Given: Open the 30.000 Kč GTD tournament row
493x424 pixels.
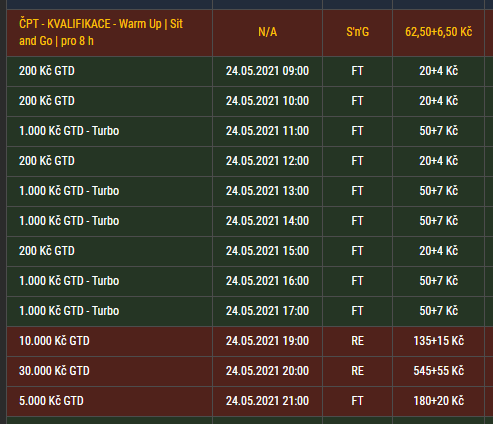Looking at the screenshot, I should 54,371.
